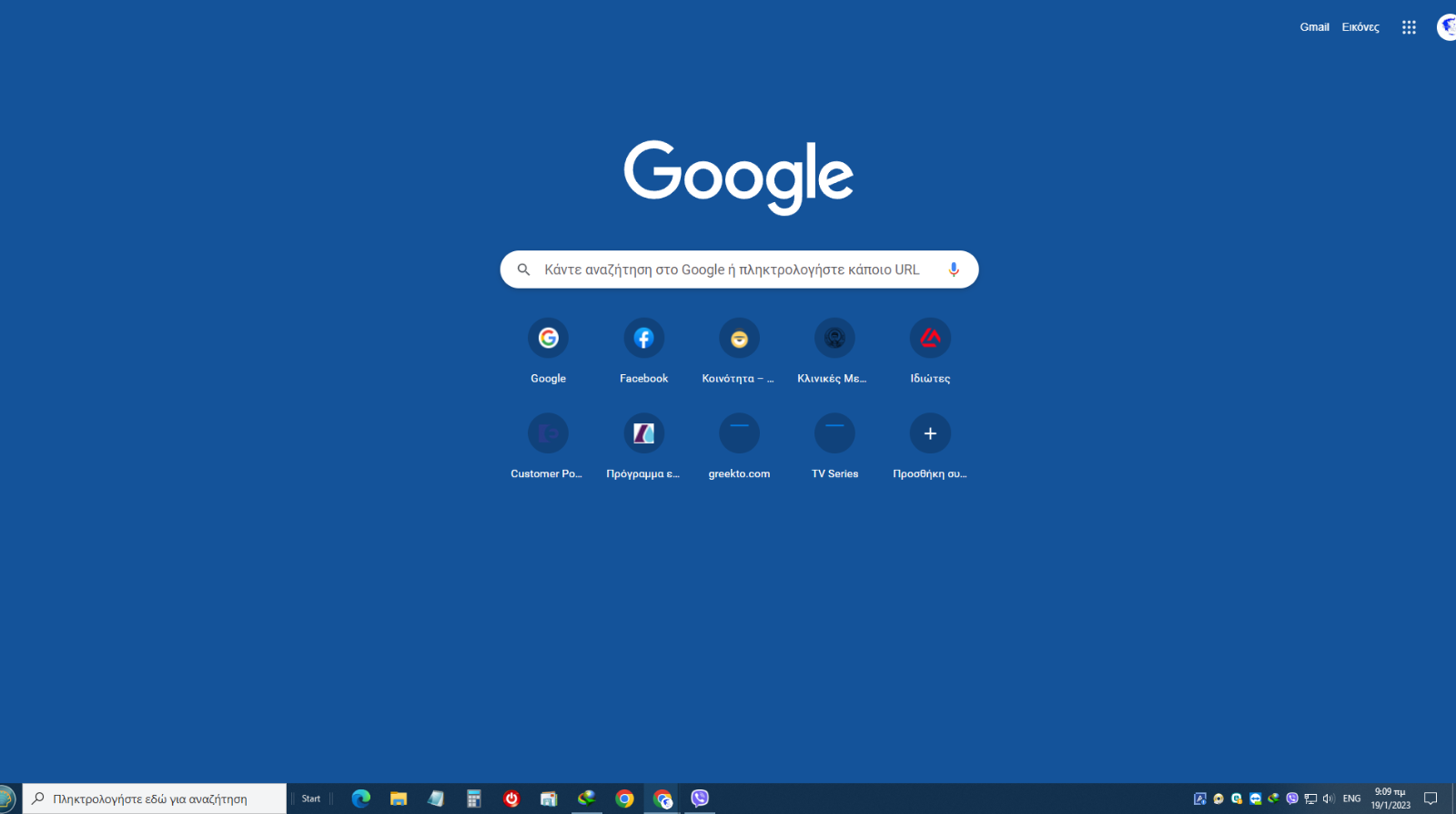Viewport: 1456px width, 814px height.
Task: Open the notification center icon
Action: click(1431, 799)
